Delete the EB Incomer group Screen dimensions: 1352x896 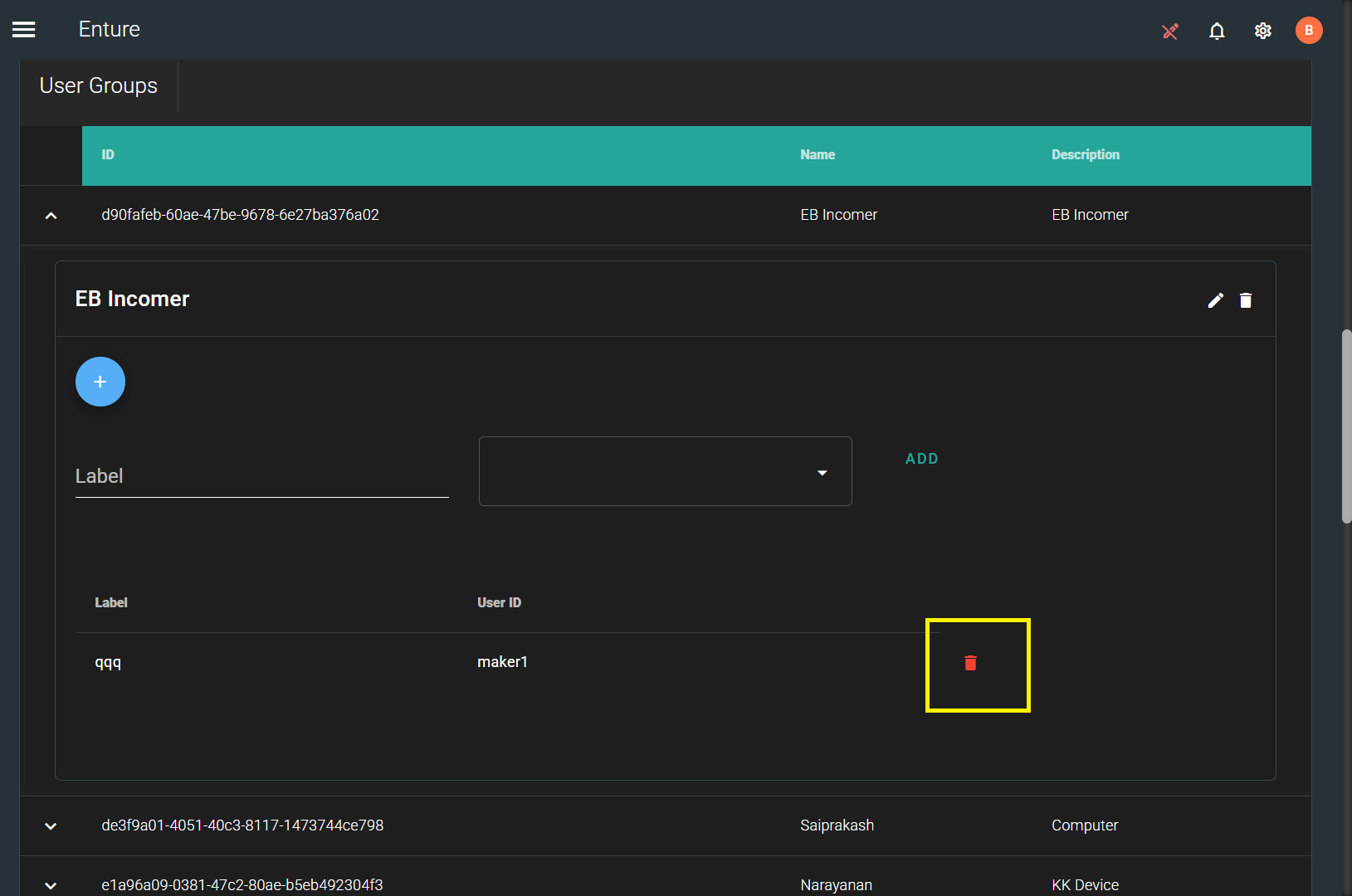[x=1246, y=300]
